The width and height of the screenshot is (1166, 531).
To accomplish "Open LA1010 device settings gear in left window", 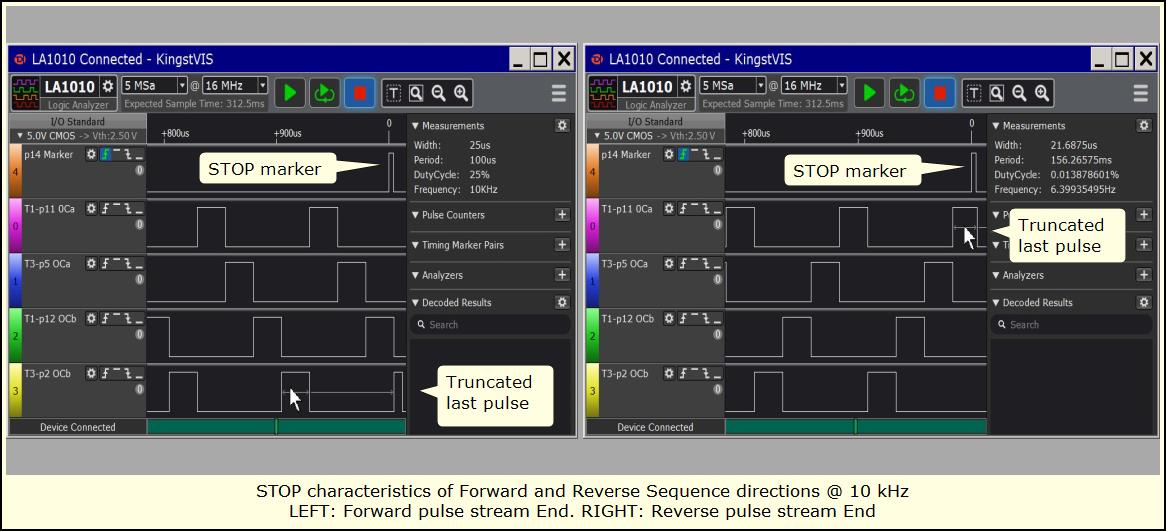I will 108,87.
